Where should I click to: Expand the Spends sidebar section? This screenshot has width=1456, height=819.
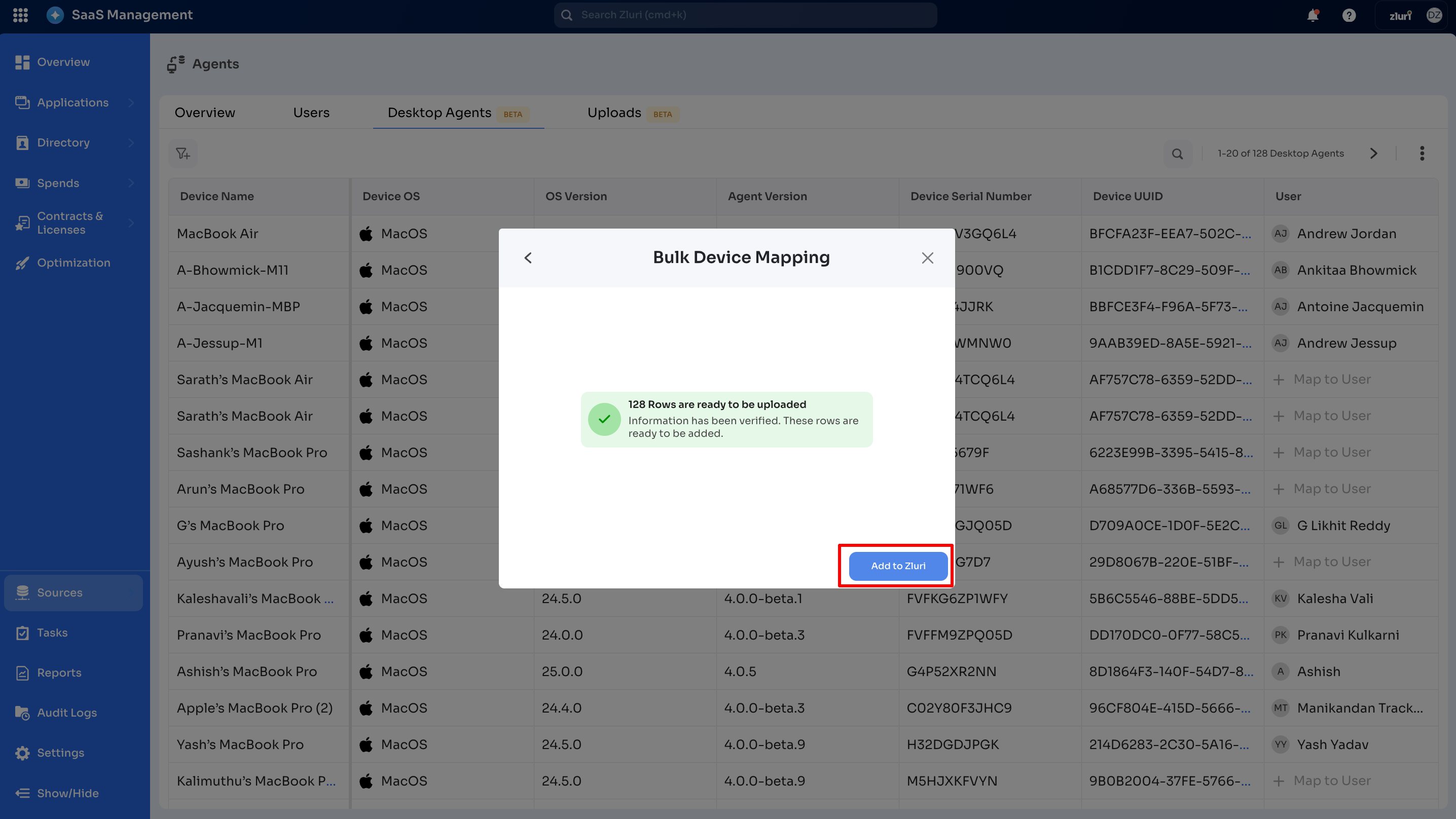point(58,183)
